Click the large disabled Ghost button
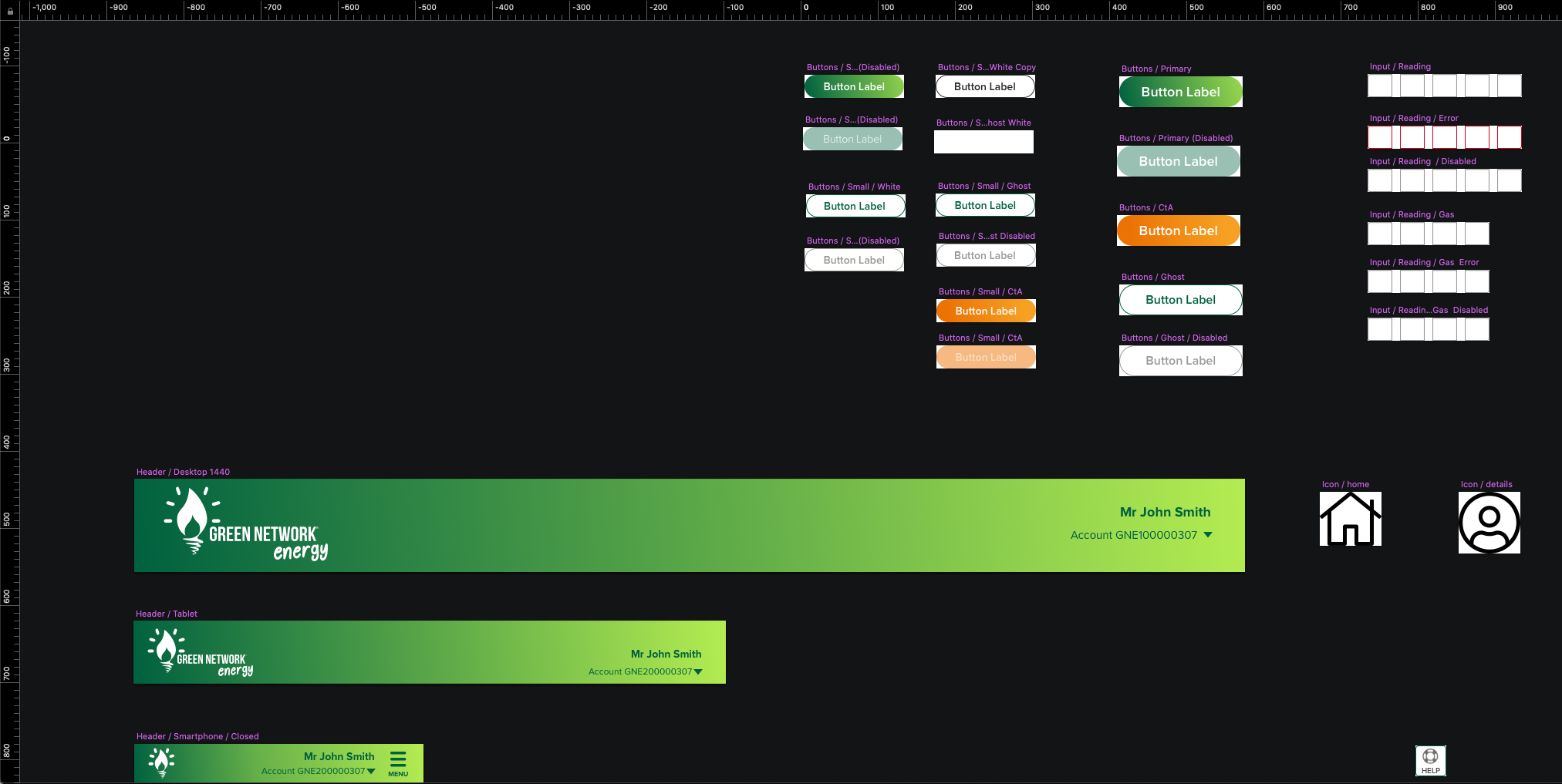Image resolution: width=1562 pixels, height=784 pixels. pyautogui.click(x=1180, y=361)
